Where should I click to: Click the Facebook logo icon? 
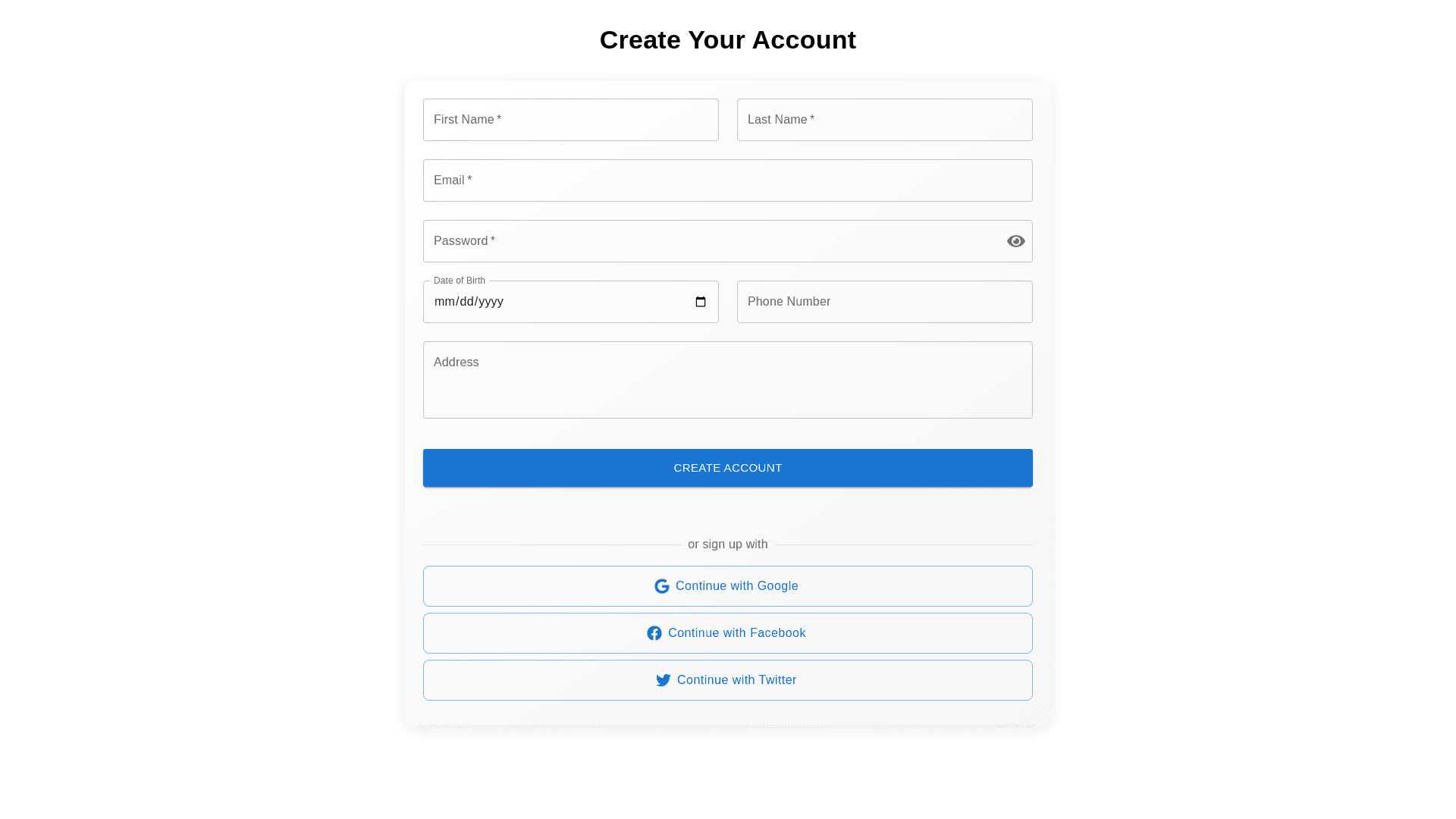pyautogui.click(x=654, y=633)
